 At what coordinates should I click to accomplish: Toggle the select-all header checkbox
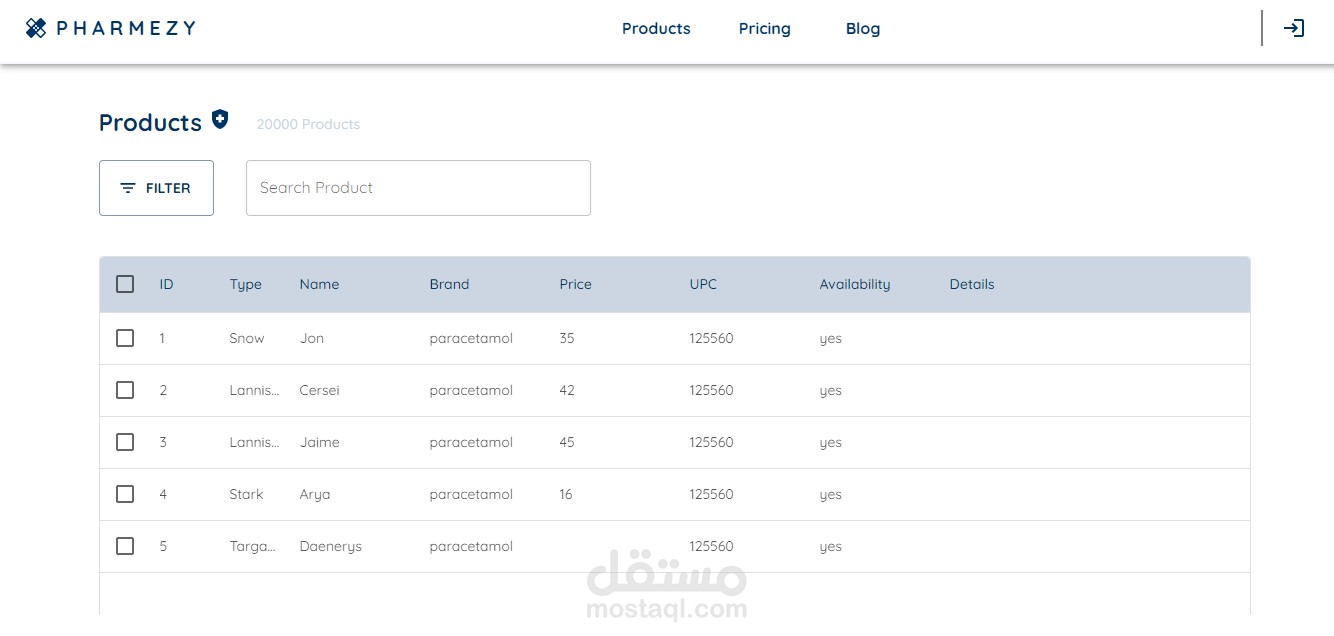(x=125, y=284)
